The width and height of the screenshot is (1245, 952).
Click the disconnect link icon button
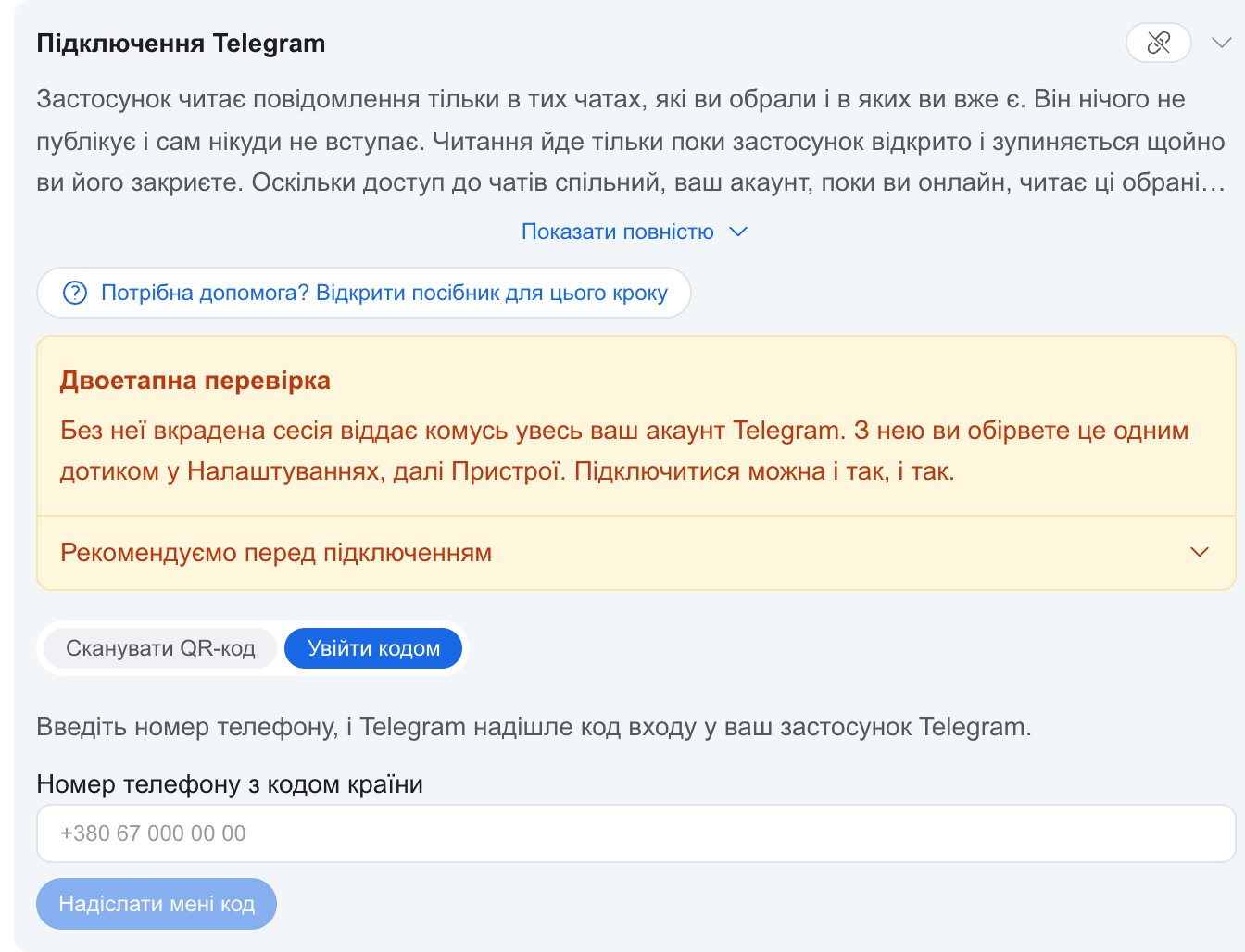tap(1158, 43)
